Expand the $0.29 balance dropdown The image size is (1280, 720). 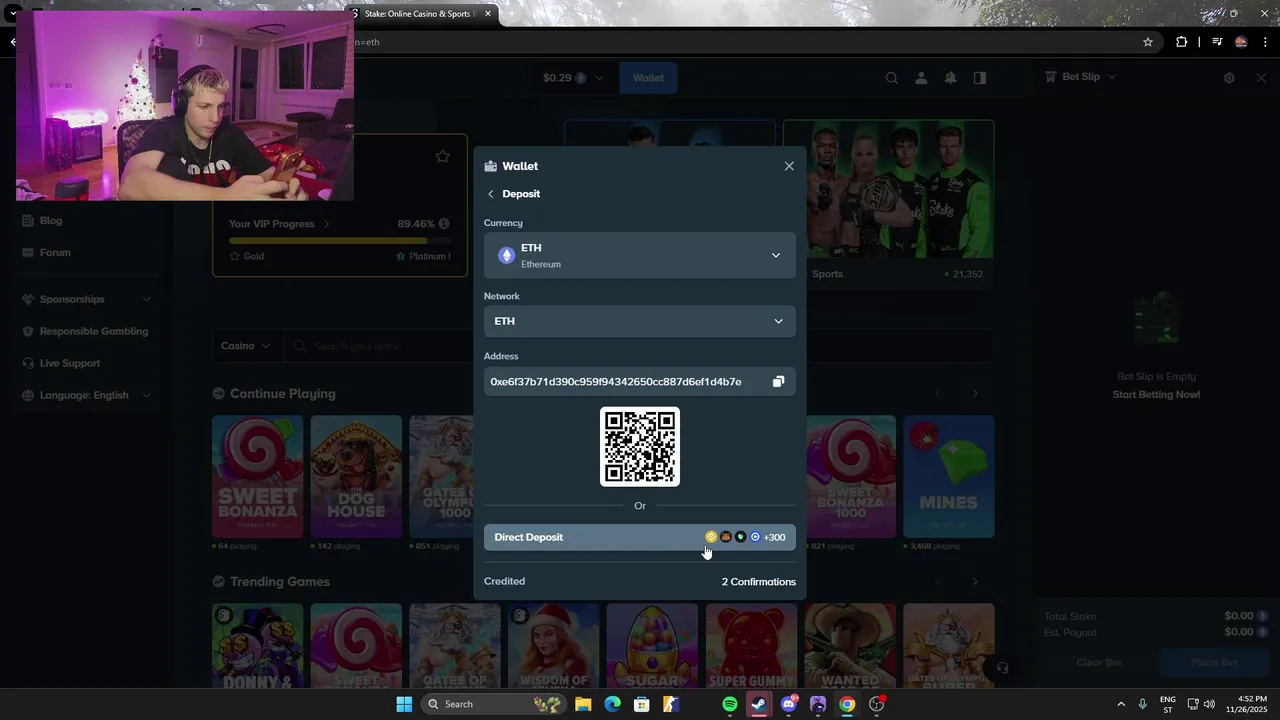click(x=573, y=78)
